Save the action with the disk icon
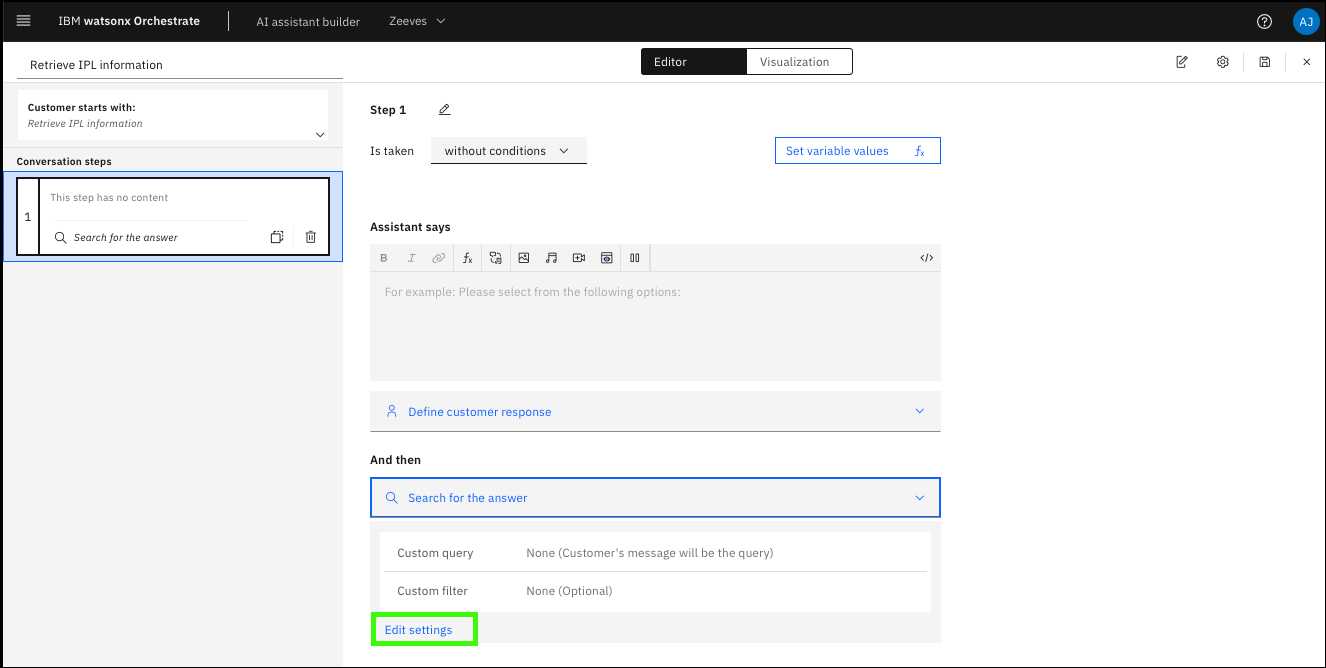 pos(1264,62)
